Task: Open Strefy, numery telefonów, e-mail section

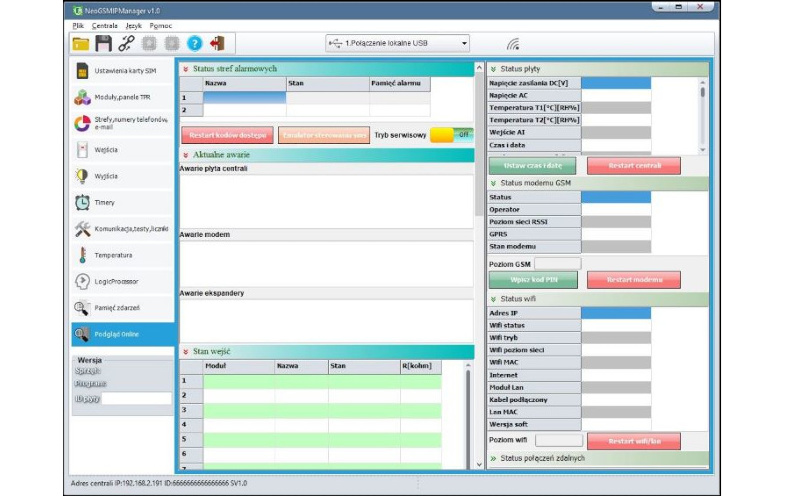Action: pos(123,124)
